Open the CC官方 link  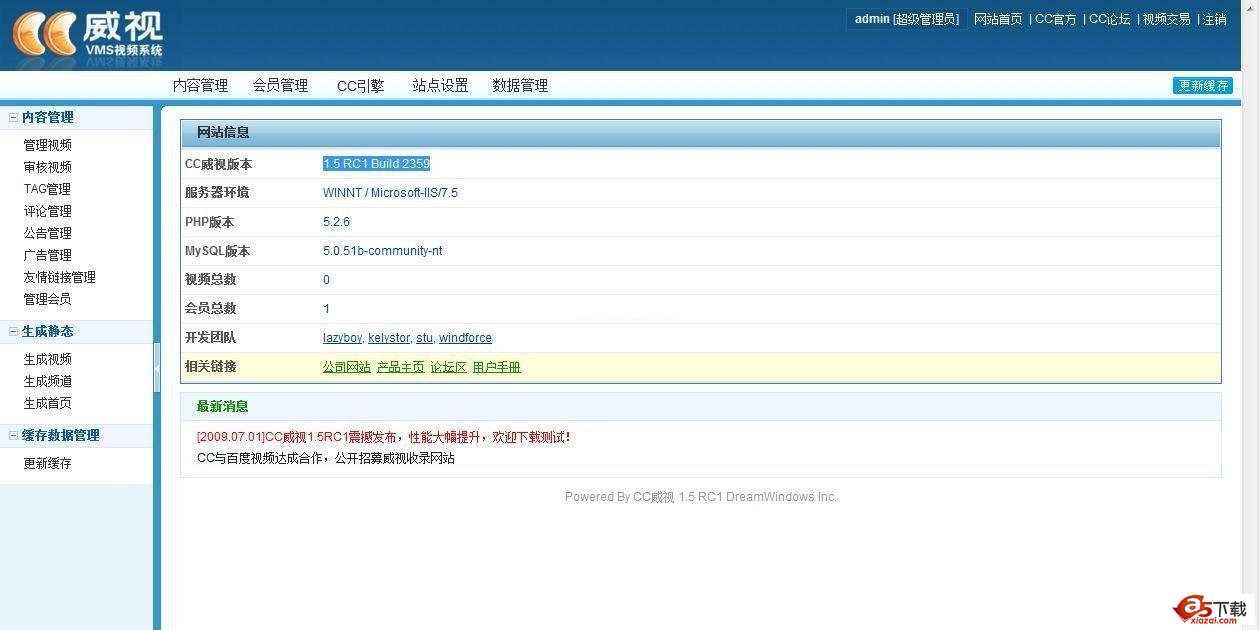coord(1055,19)
